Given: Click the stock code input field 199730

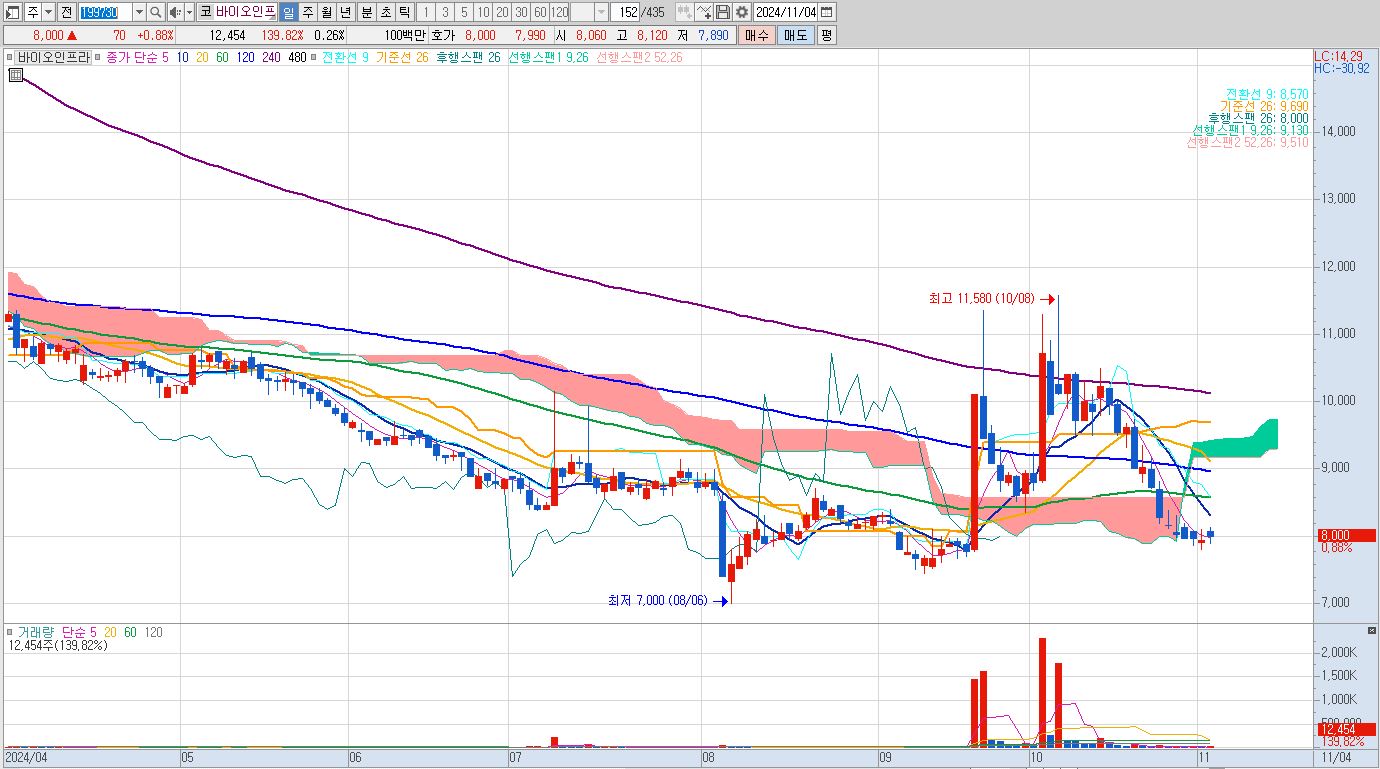Looking at the screenshot, I should (105, 12).
